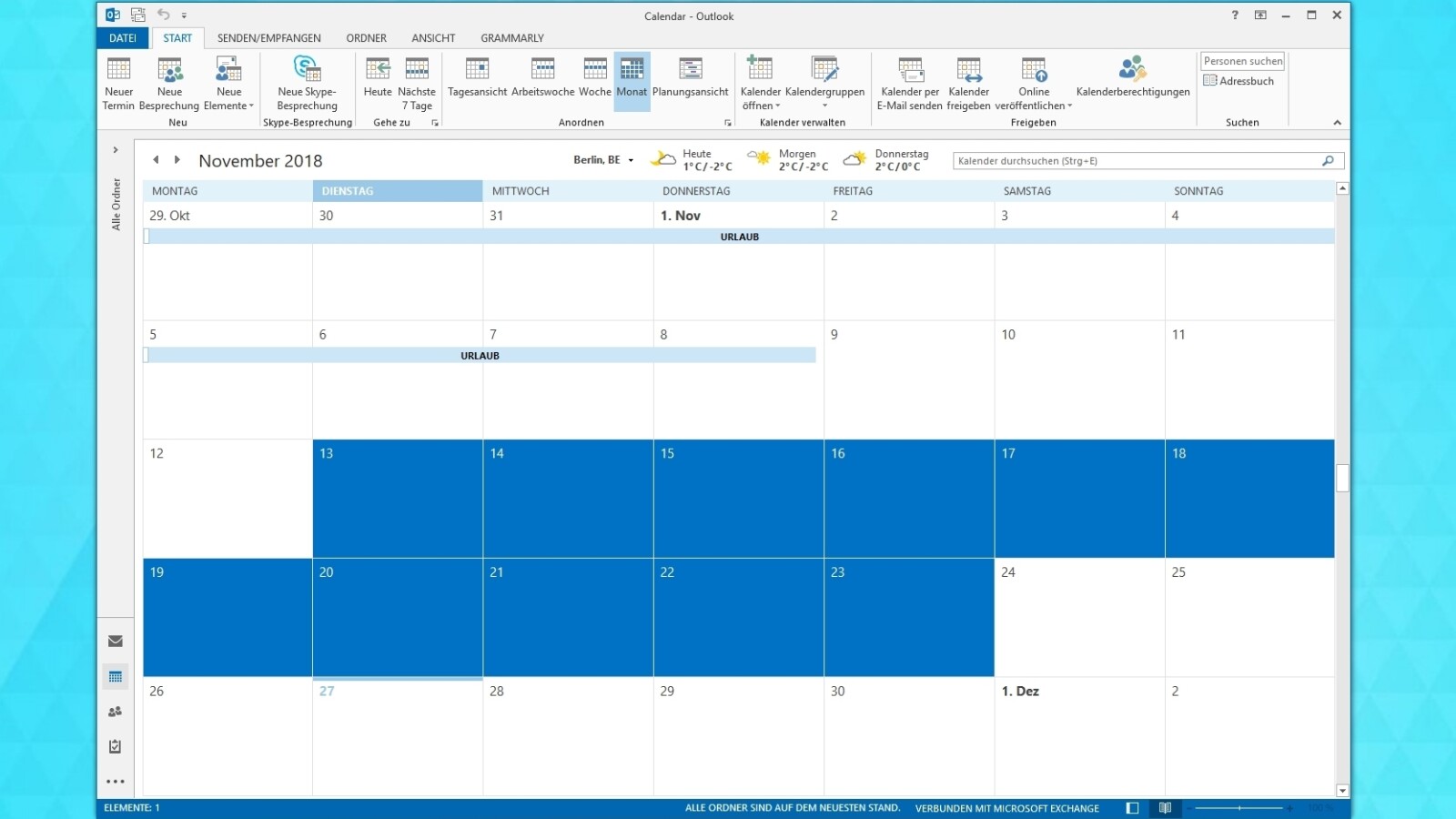Open the ANSICHT tab

(x=433, y=38)
